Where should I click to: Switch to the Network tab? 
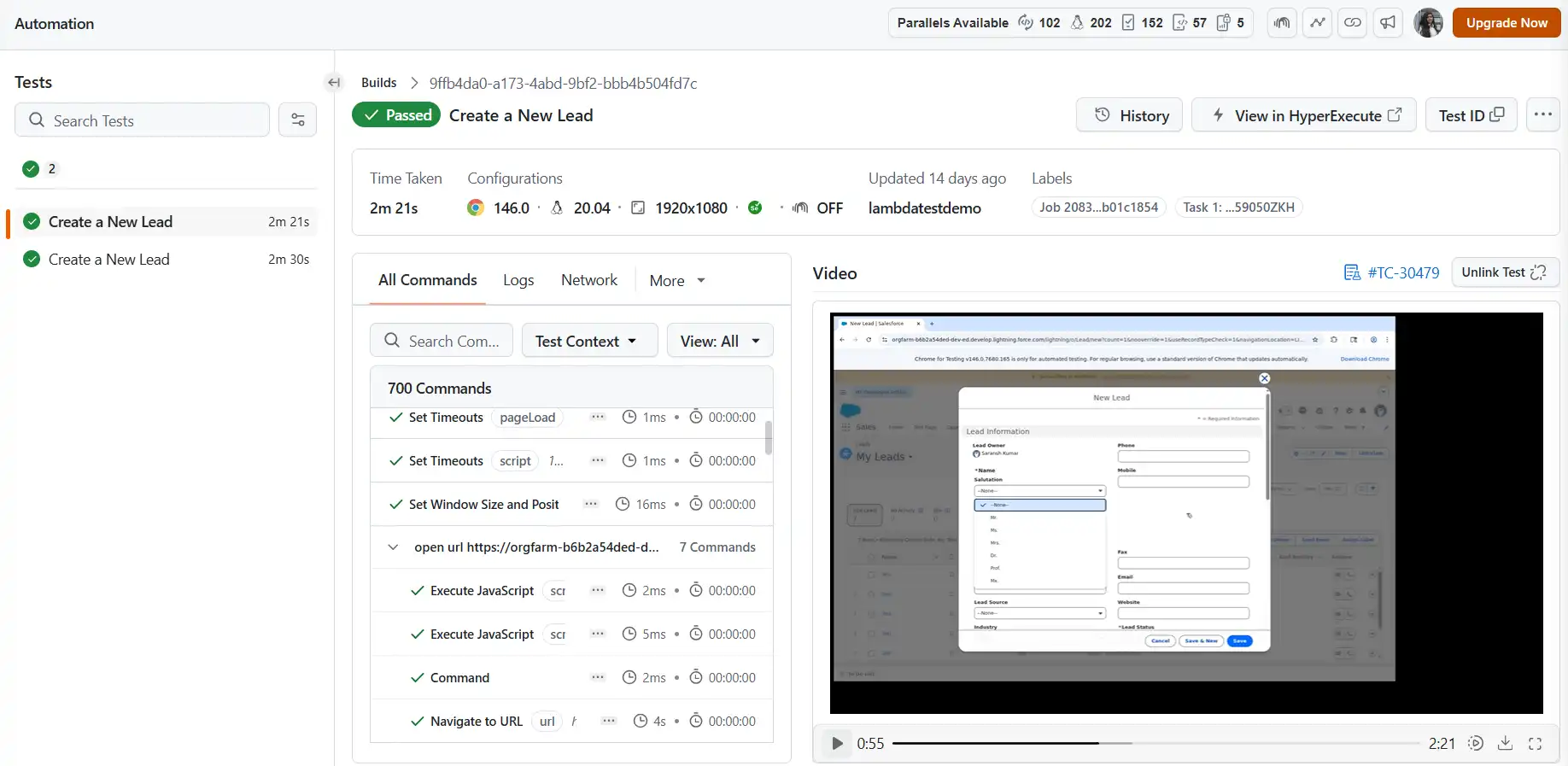click(x=589, y=280)
